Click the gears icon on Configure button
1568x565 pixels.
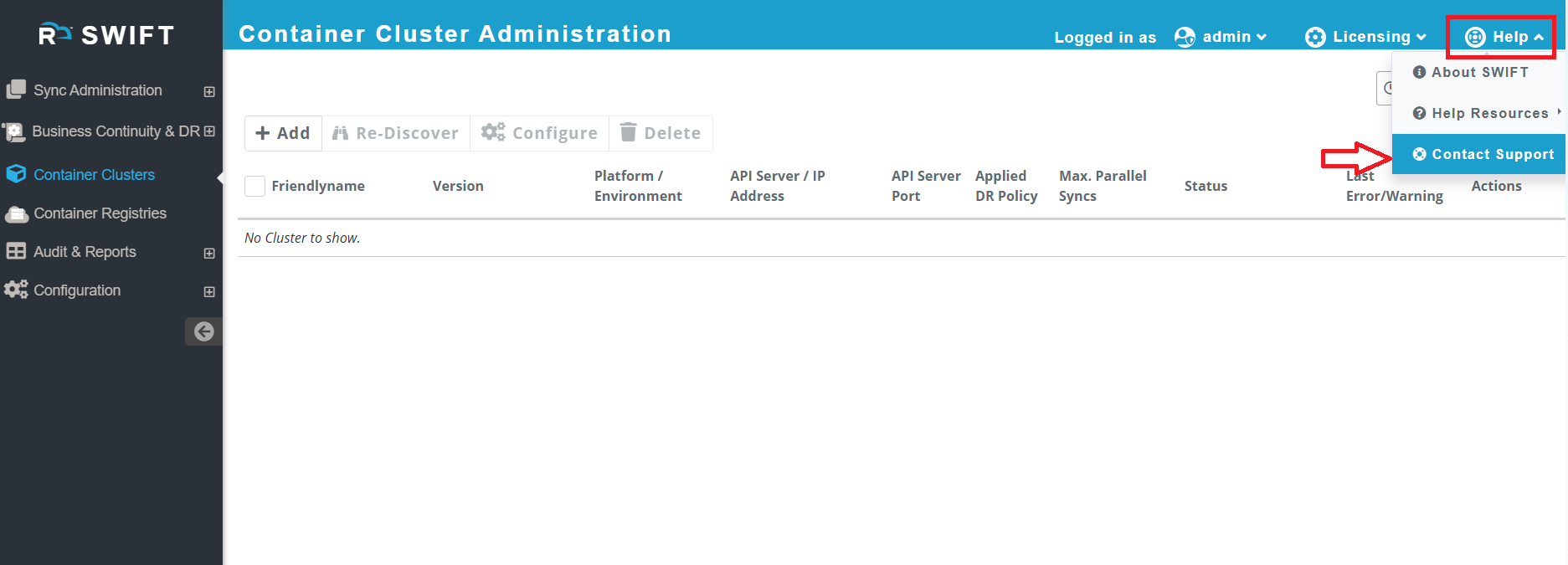(x=493, y=131)
